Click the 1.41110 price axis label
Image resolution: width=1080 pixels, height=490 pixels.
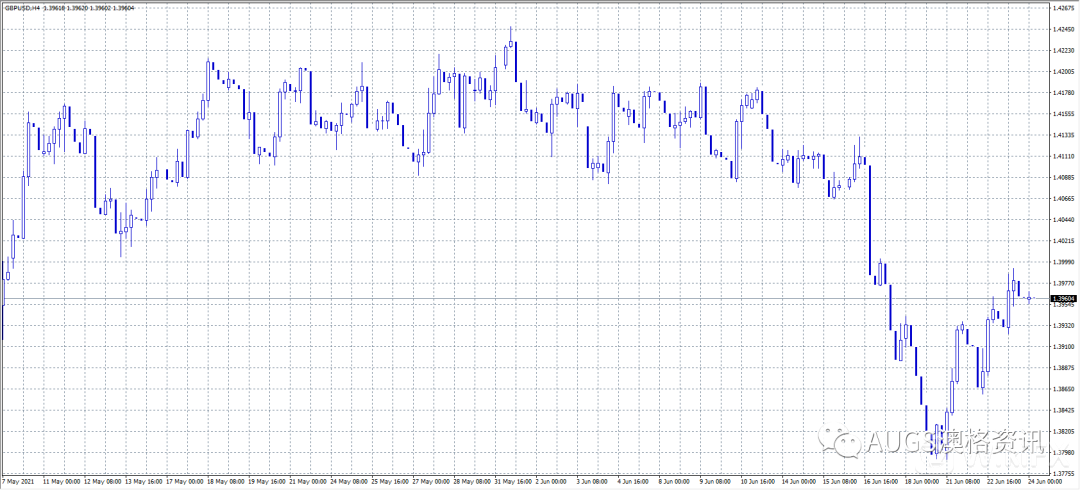pyautogui.click(x=1063, y=156)
